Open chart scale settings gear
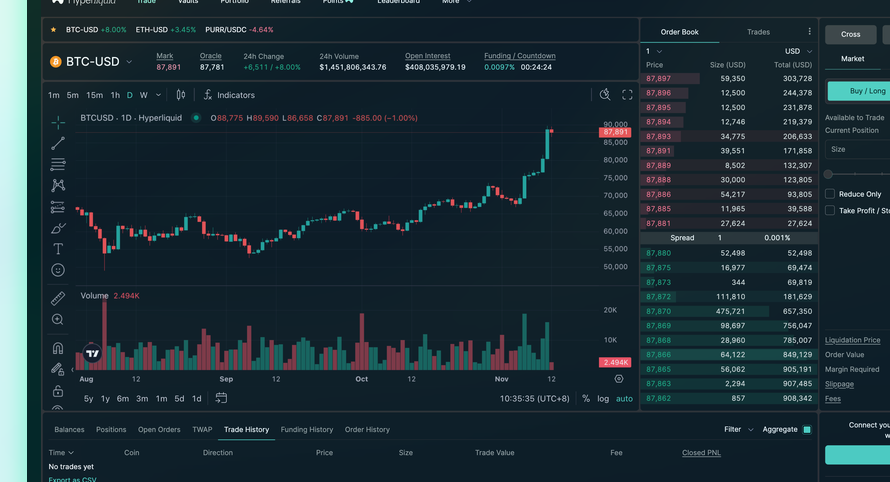Image resolution: width=890 pixels, height=482 pixels. click(619, 379)
